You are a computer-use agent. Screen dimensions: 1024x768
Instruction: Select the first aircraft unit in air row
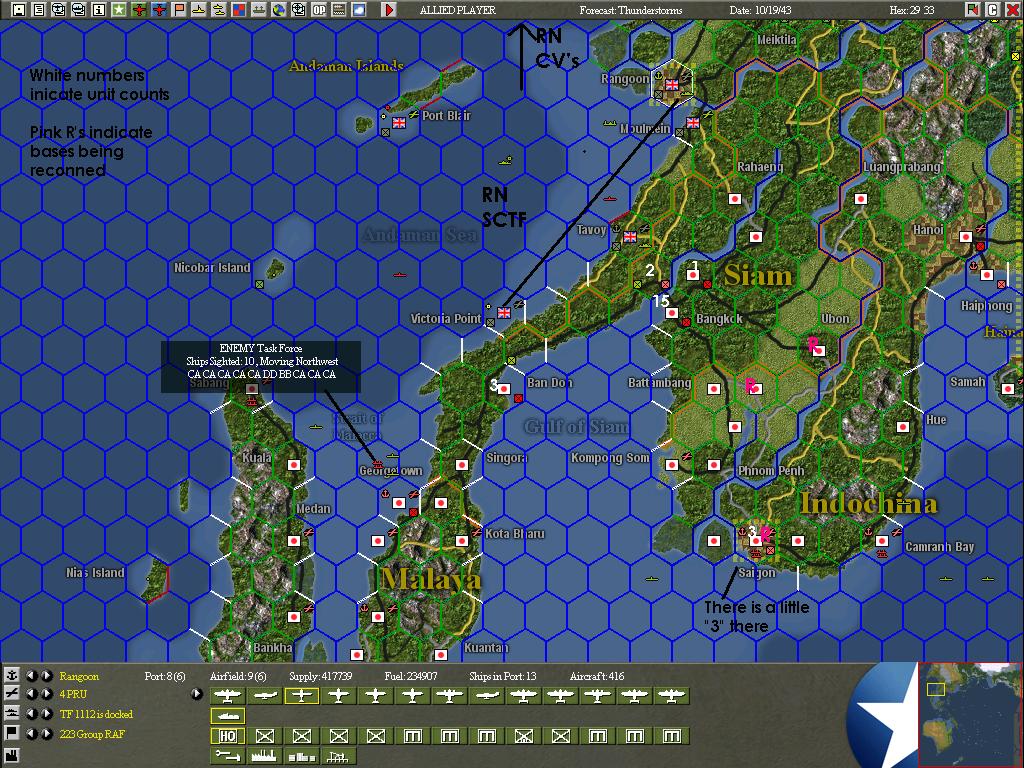click(227, 696)
